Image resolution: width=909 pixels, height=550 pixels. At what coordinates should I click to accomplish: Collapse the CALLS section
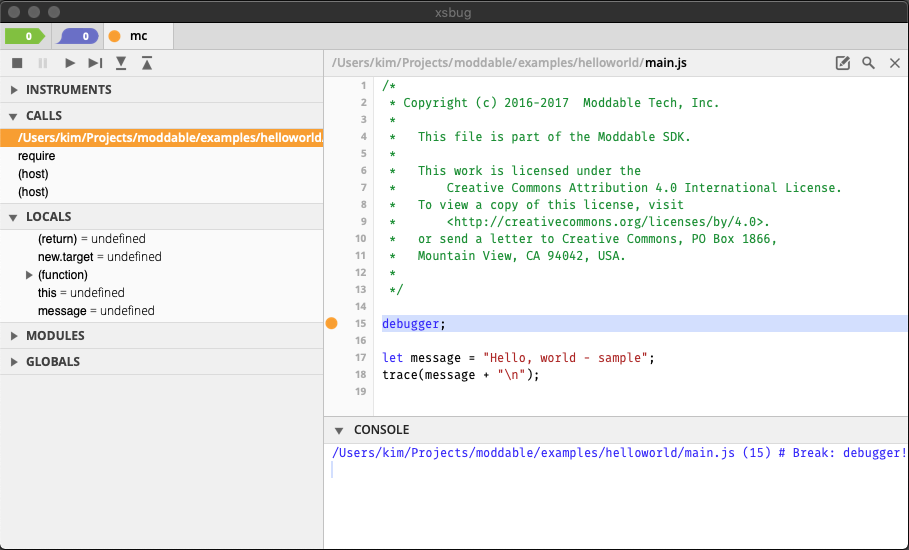point(161,116)
